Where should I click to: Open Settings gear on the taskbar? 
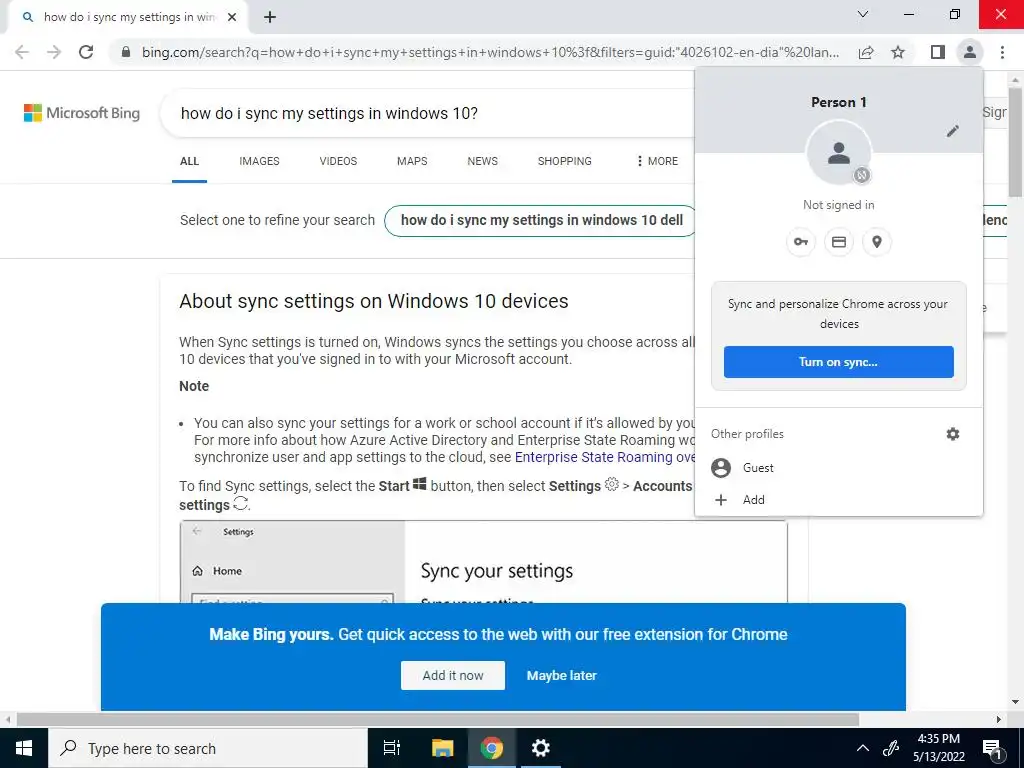[x=541, y=748]
